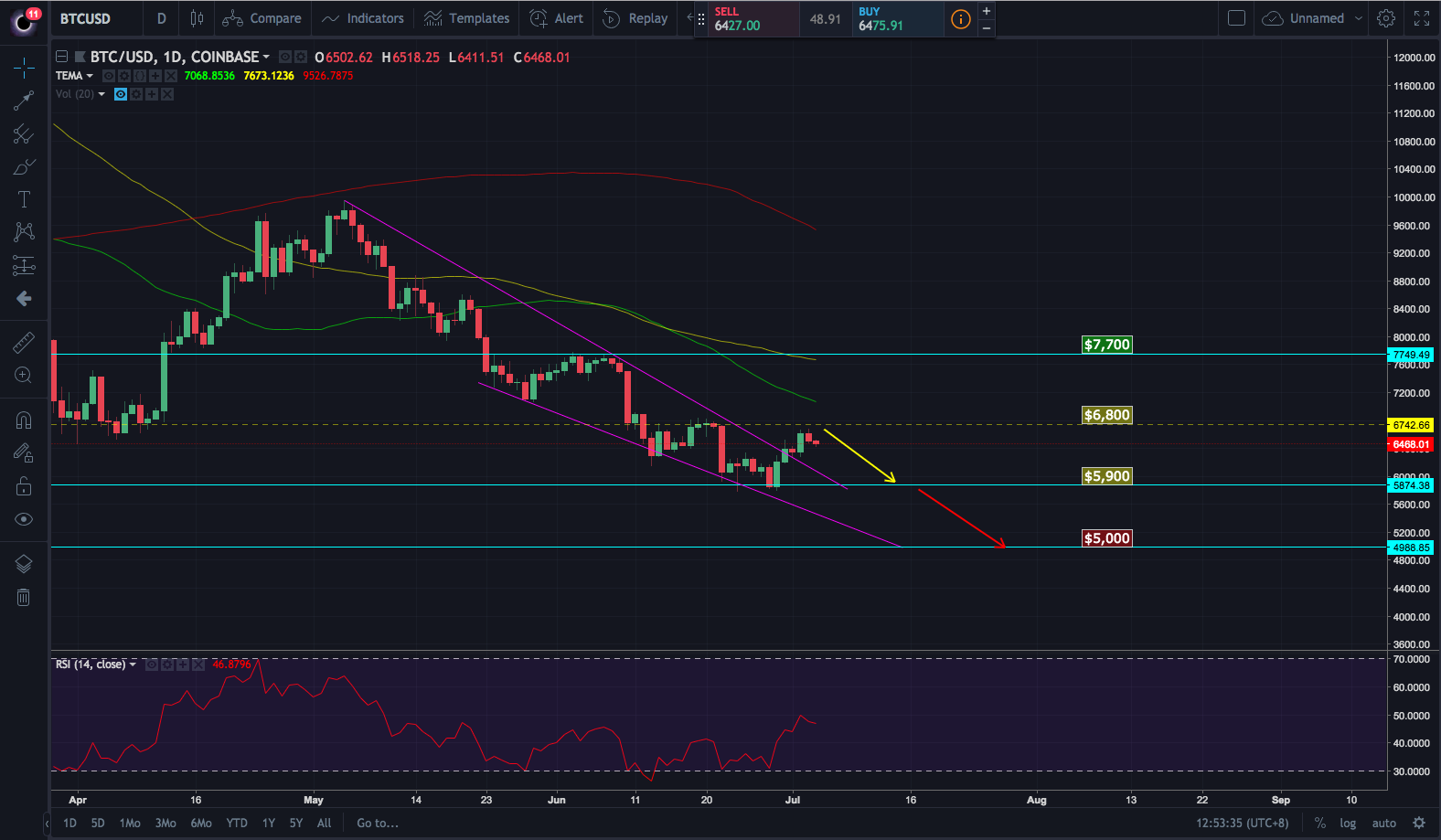Change the D timeframe interval
The height and width of the screenshot is (840, 1441).
(x=162, y=18)
